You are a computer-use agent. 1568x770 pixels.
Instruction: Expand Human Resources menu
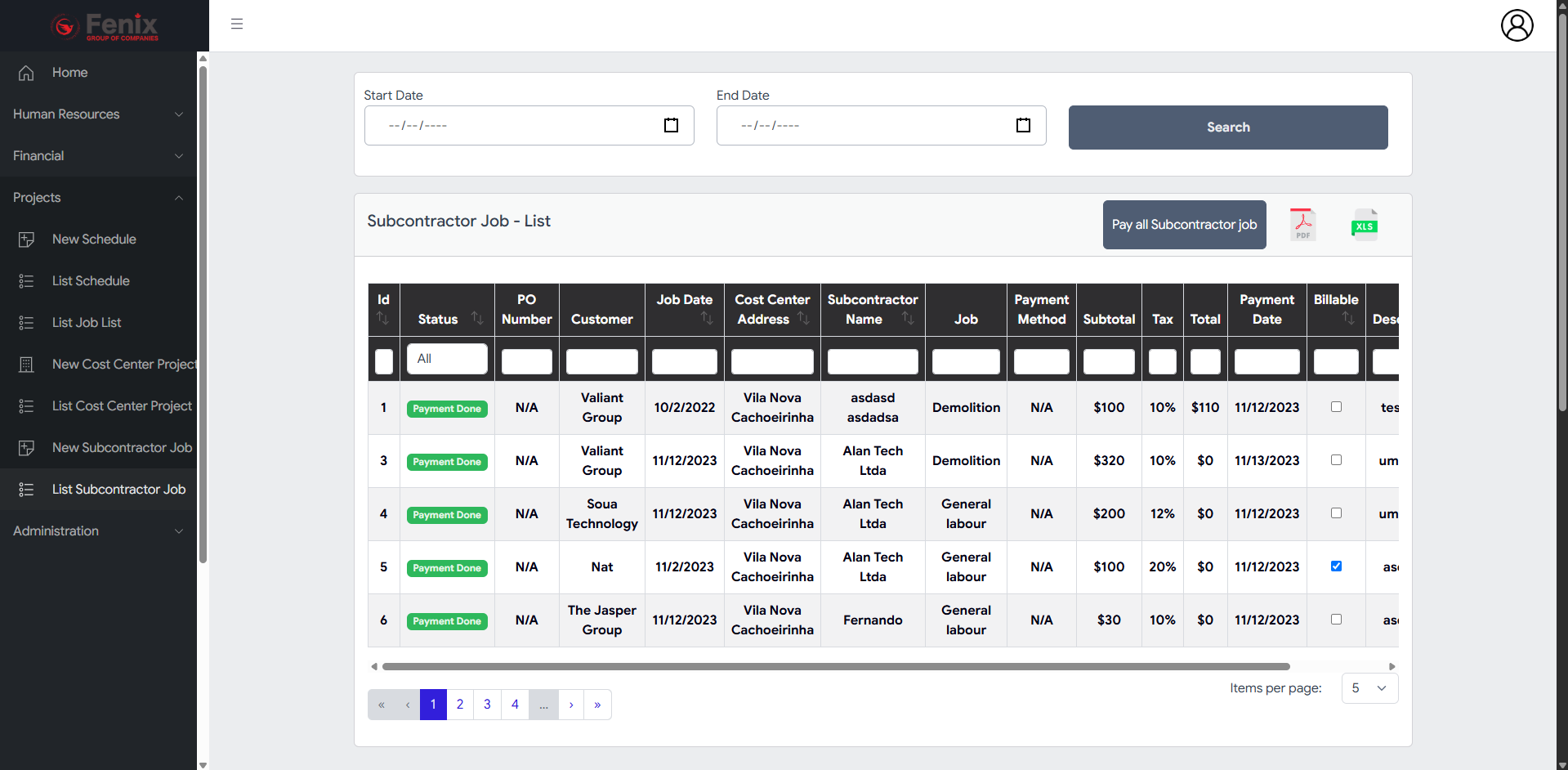coord(98,114)
